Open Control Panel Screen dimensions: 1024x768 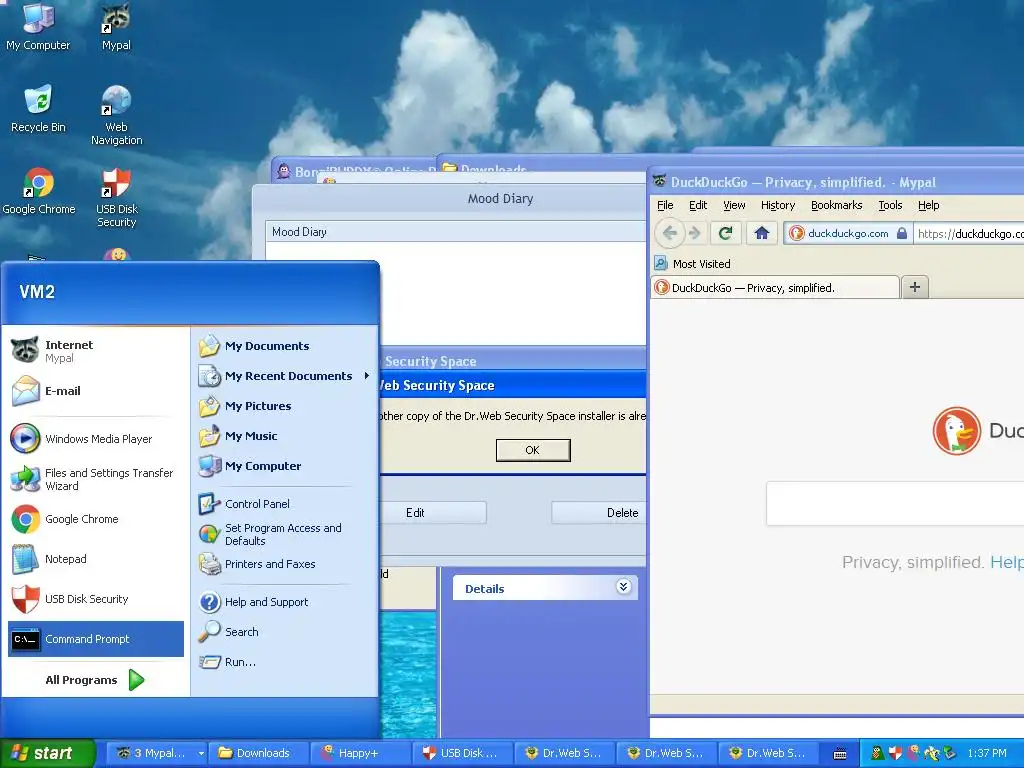pos(285,504)
